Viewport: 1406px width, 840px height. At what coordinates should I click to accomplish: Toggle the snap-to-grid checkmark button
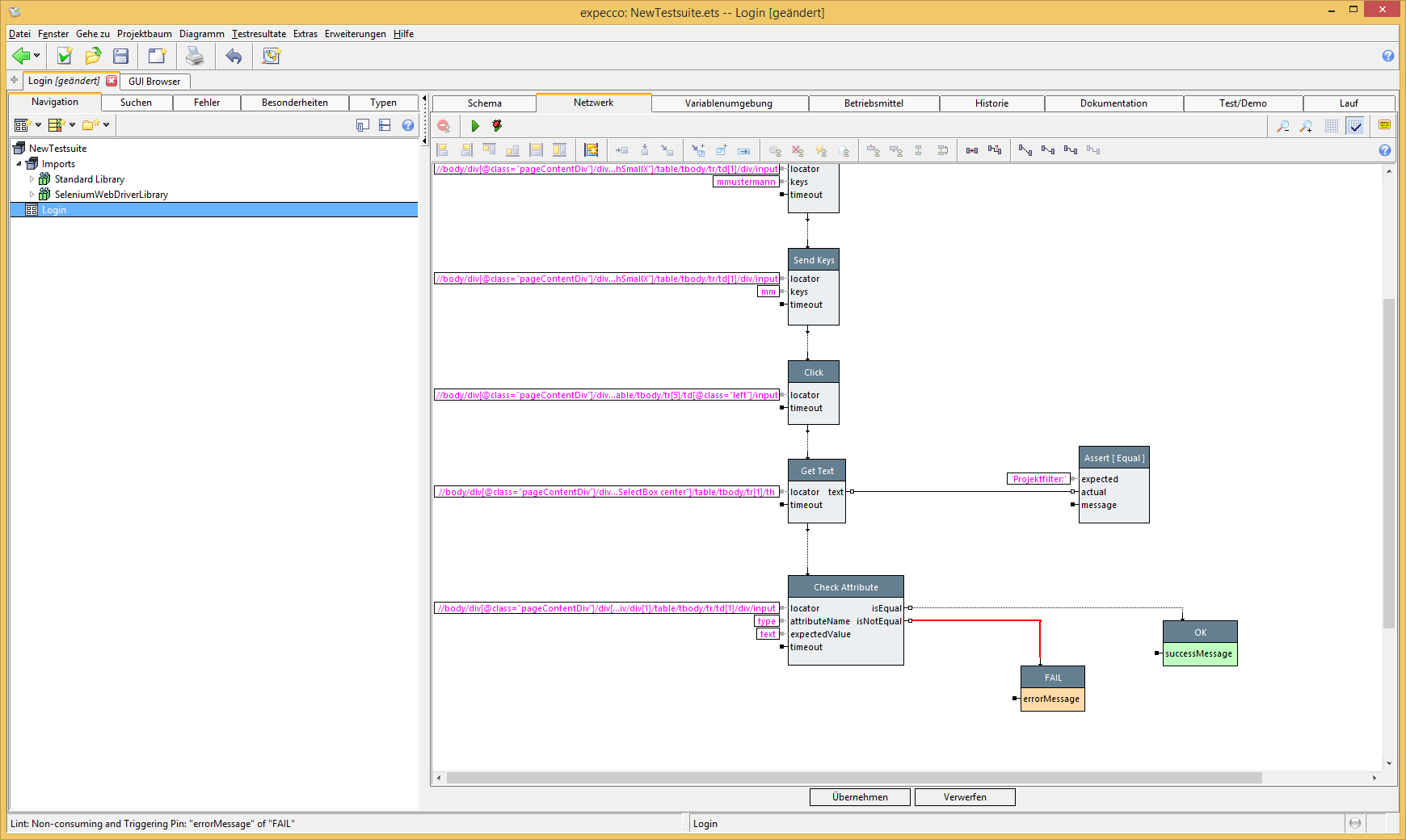1355,126
